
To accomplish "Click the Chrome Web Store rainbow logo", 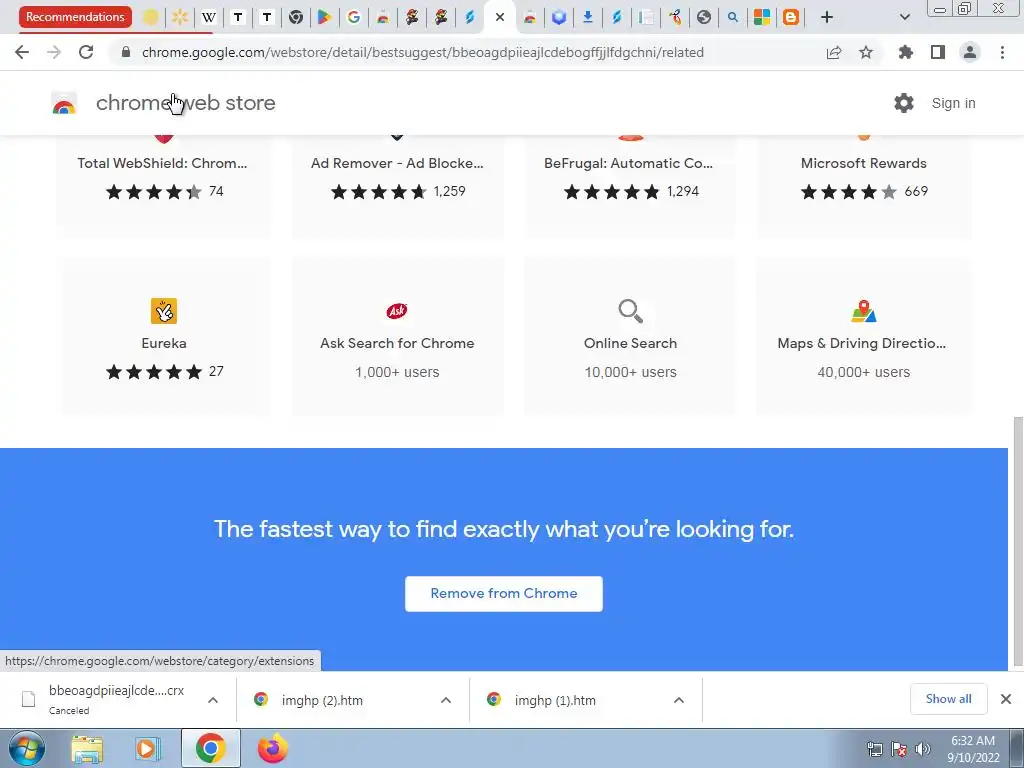I will point(64,103).
